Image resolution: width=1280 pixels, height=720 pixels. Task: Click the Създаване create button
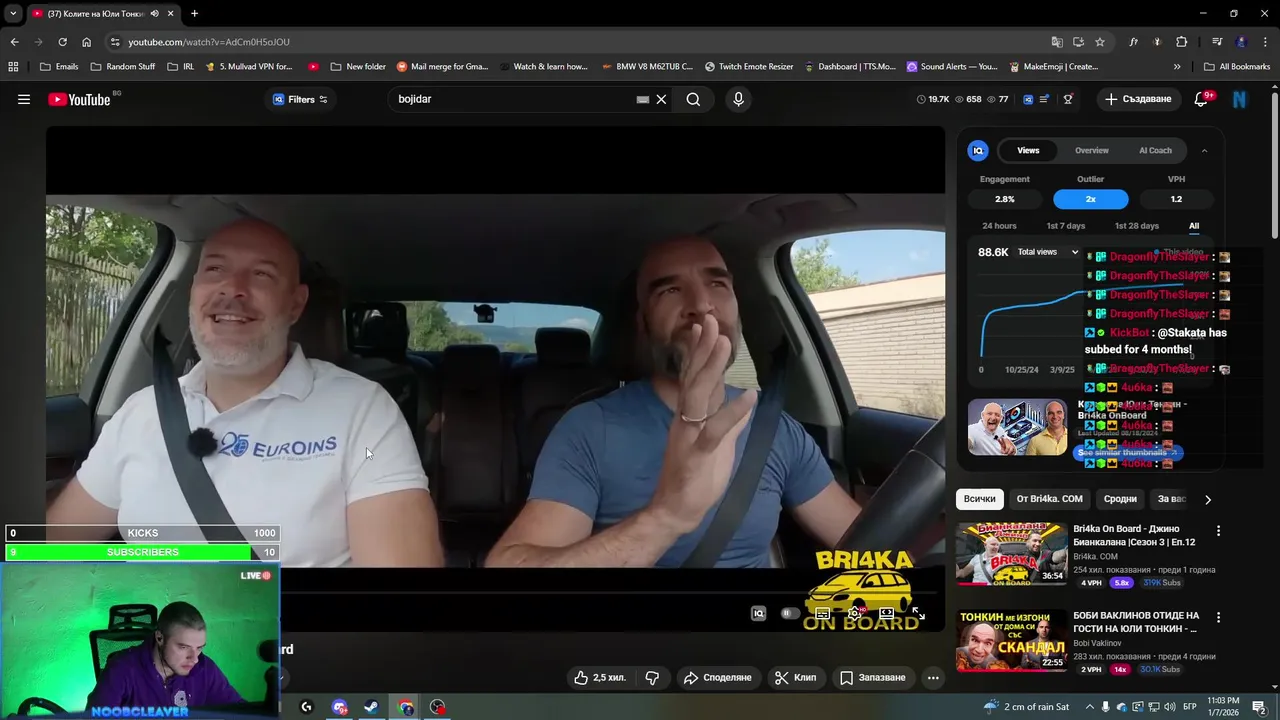tap(1137, 99)
